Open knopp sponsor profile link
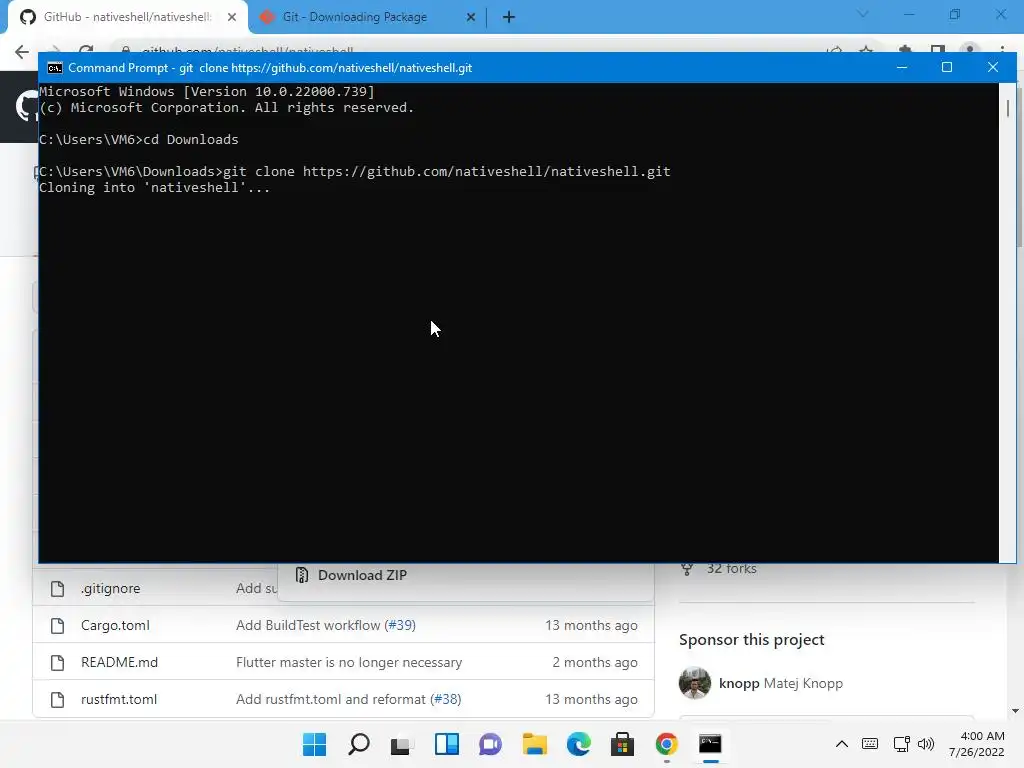1024x768 pixels. [x=739, y=683]
